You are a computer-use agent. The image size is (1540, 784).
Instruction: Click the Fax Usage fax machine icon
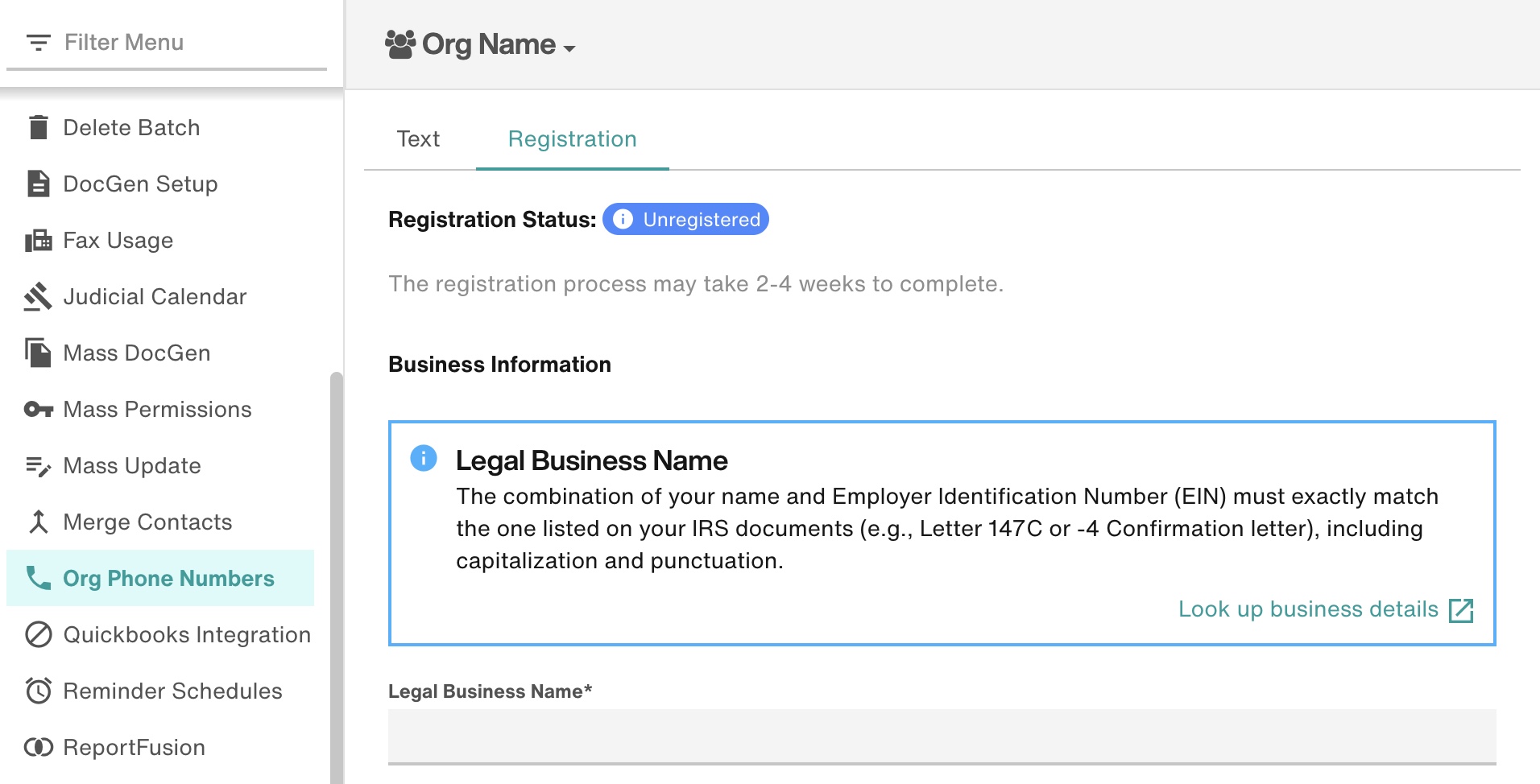click(37, 239)
